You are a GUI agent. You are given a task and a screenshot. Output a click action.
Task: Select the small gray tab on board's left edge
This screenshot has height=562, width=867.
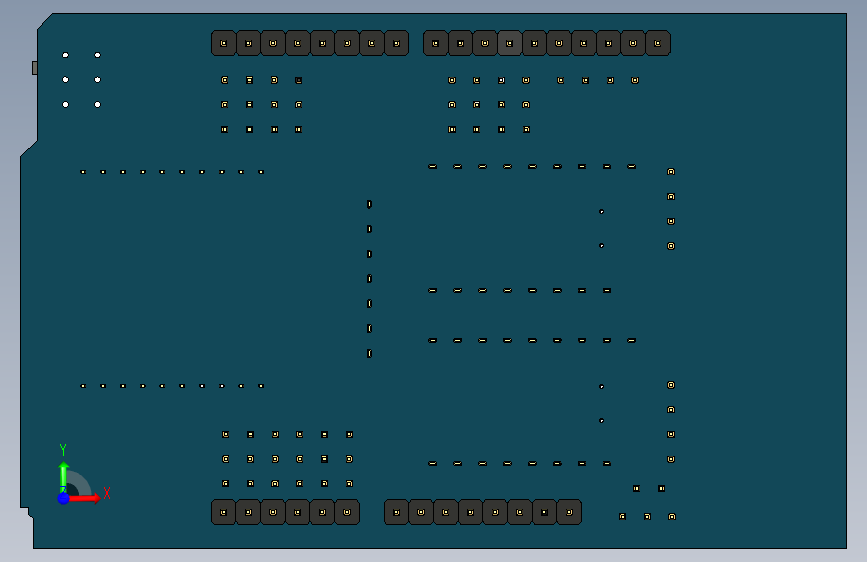(35, 68)
